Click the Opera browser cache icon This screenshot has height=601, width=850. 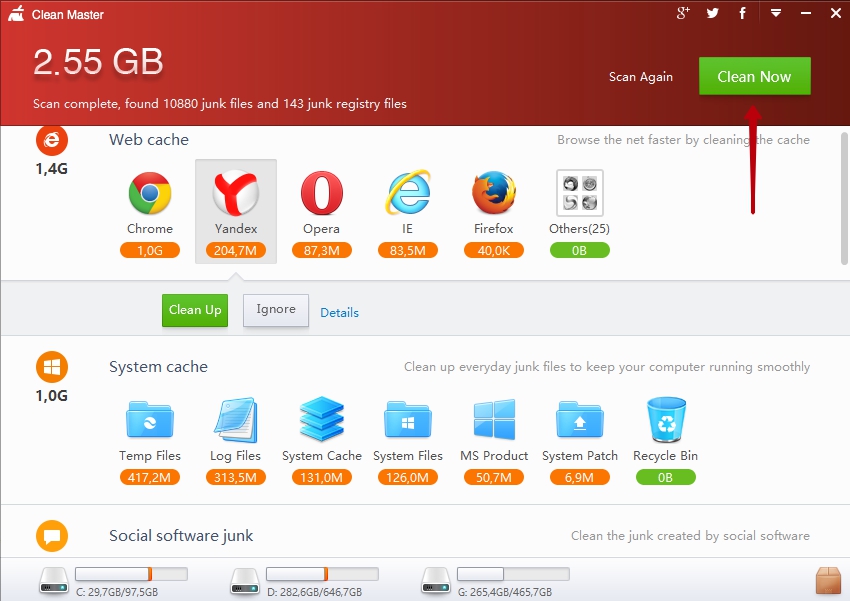coord(321,194)
